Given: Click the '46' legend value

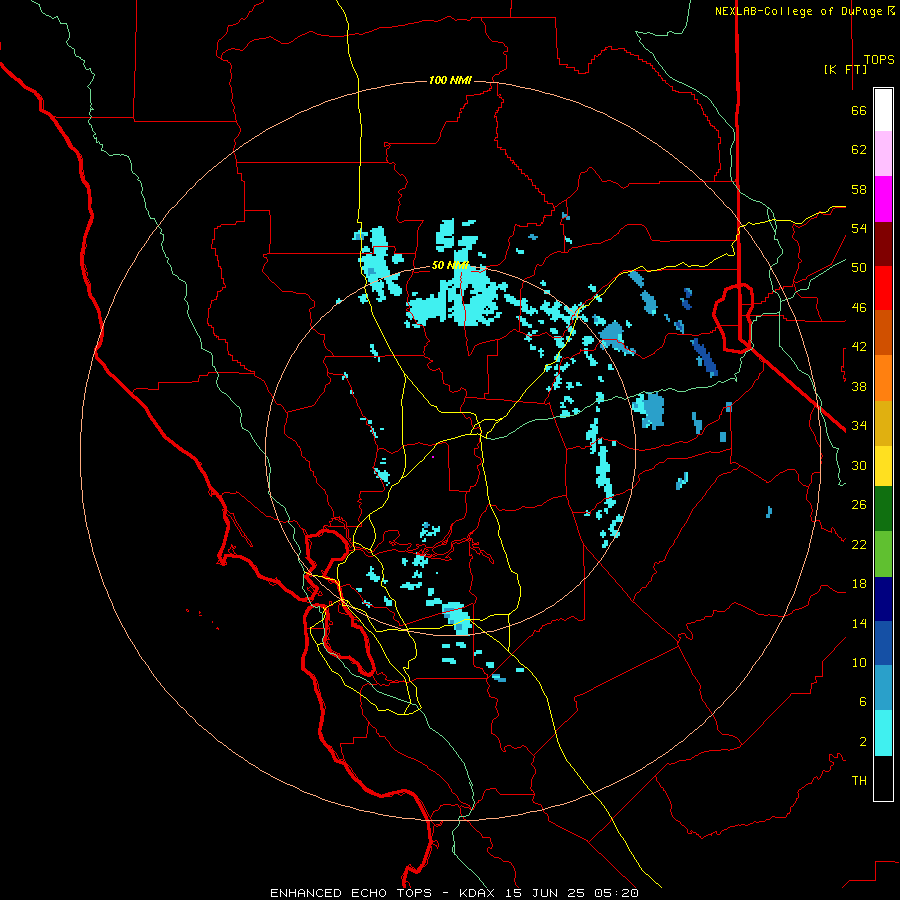Looking at the screenshot, I should (859, 308).
